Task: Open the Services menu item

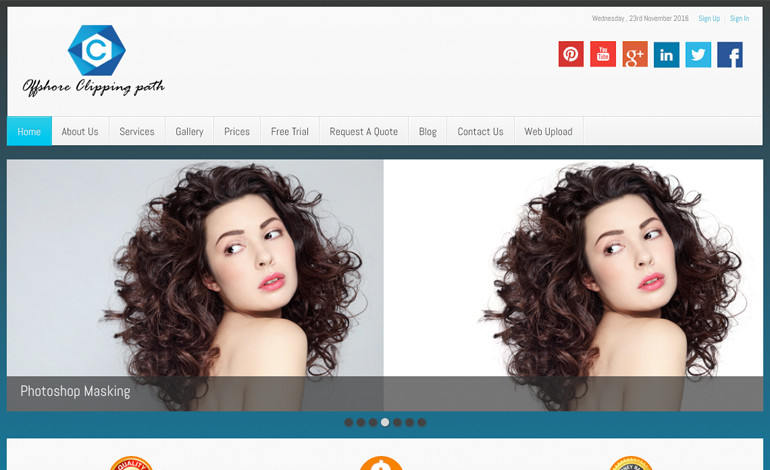Action: click(137, 131)
